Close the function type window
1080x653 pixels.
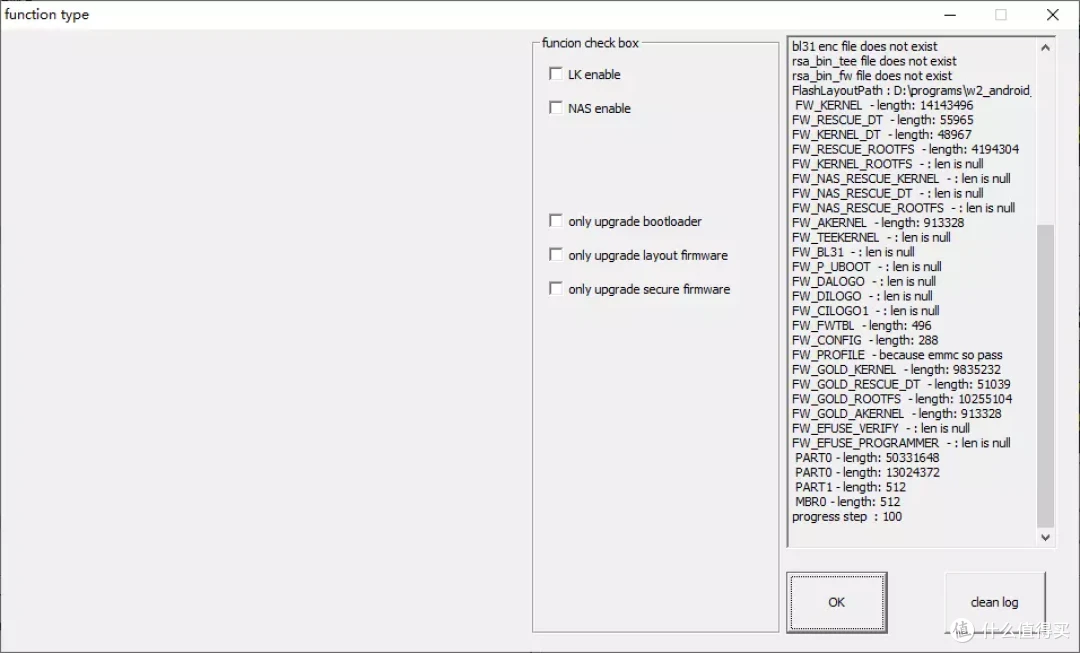1052,15
